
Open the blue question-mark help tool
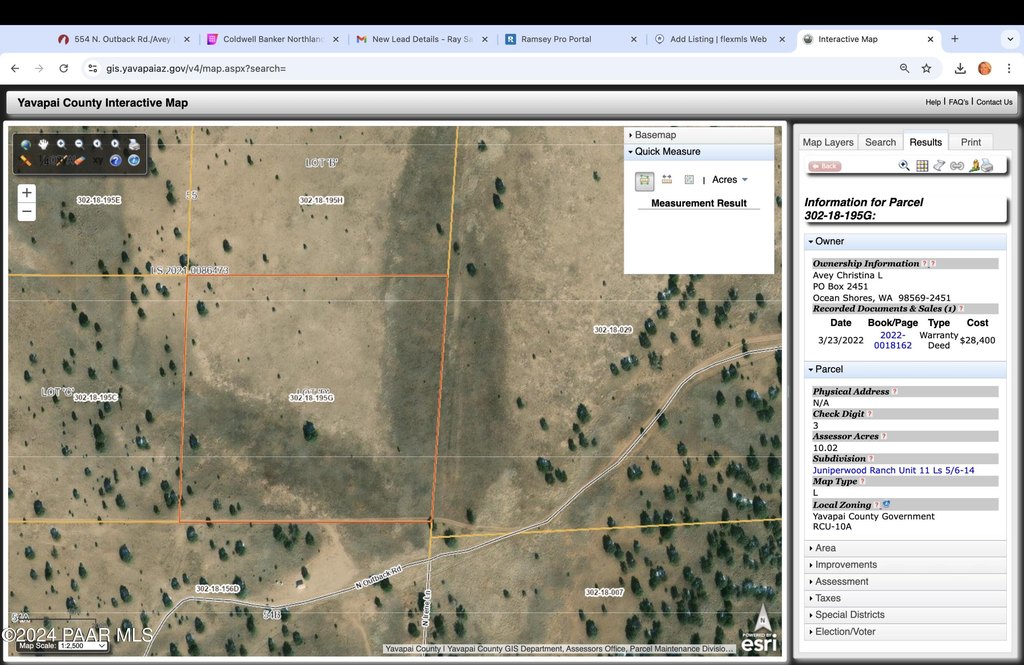[x=116, y=160]
